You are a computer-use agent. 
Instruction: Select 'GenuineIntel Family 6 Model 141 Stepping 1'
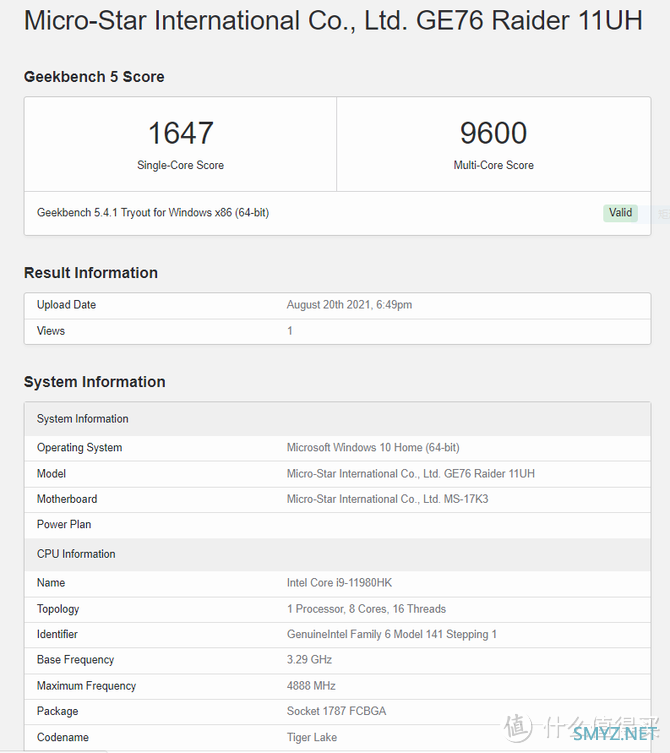click(391, 634)
